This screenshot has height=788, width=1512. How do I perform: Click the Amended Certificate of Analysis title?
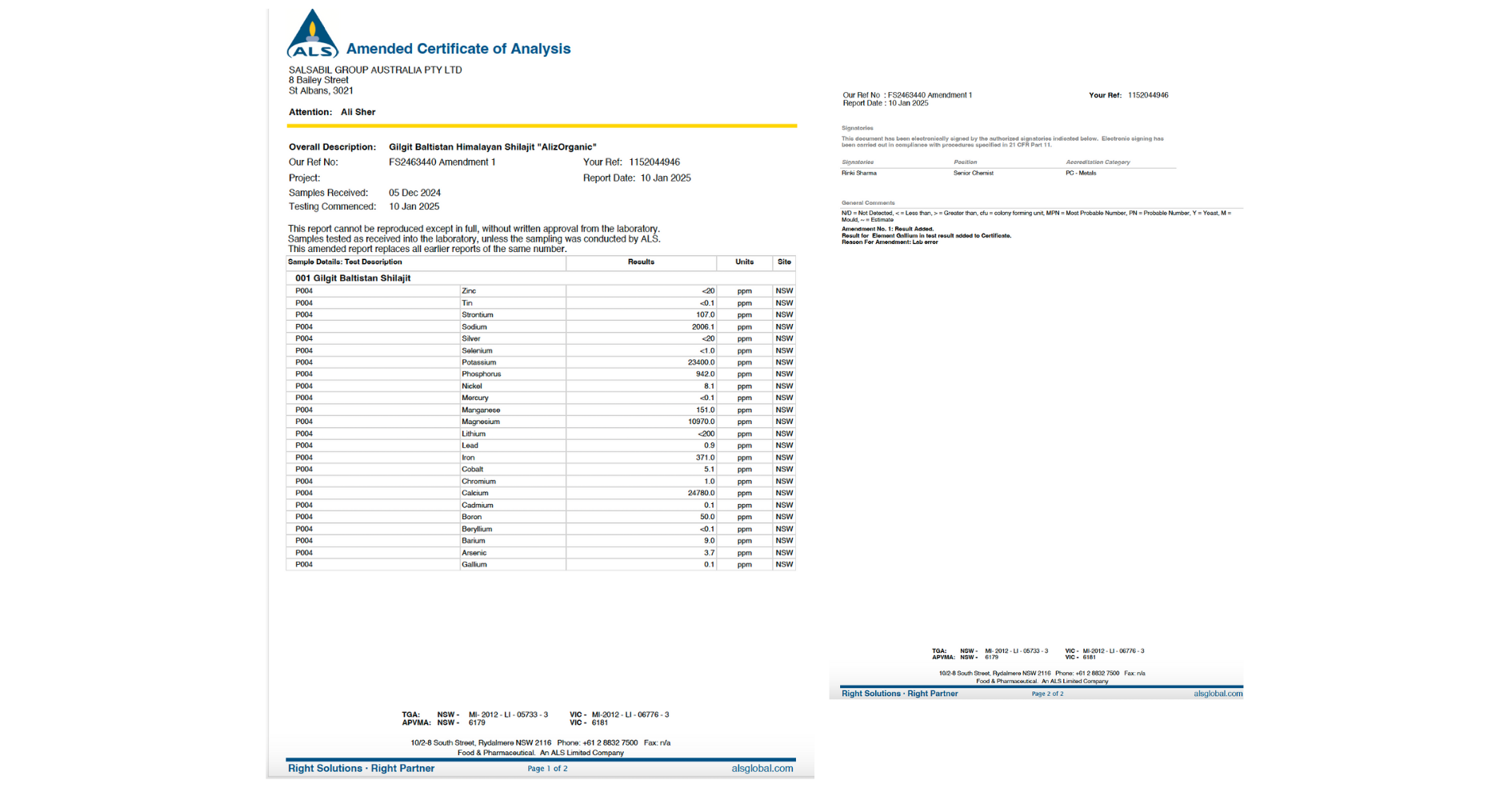(x=458, y=49)
